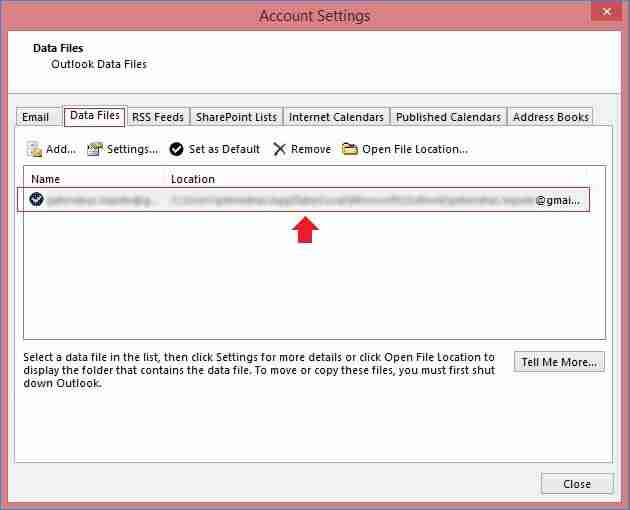Open the Published Calendars tab
This screenshot has height=510, width=630.
click(448, 117)
